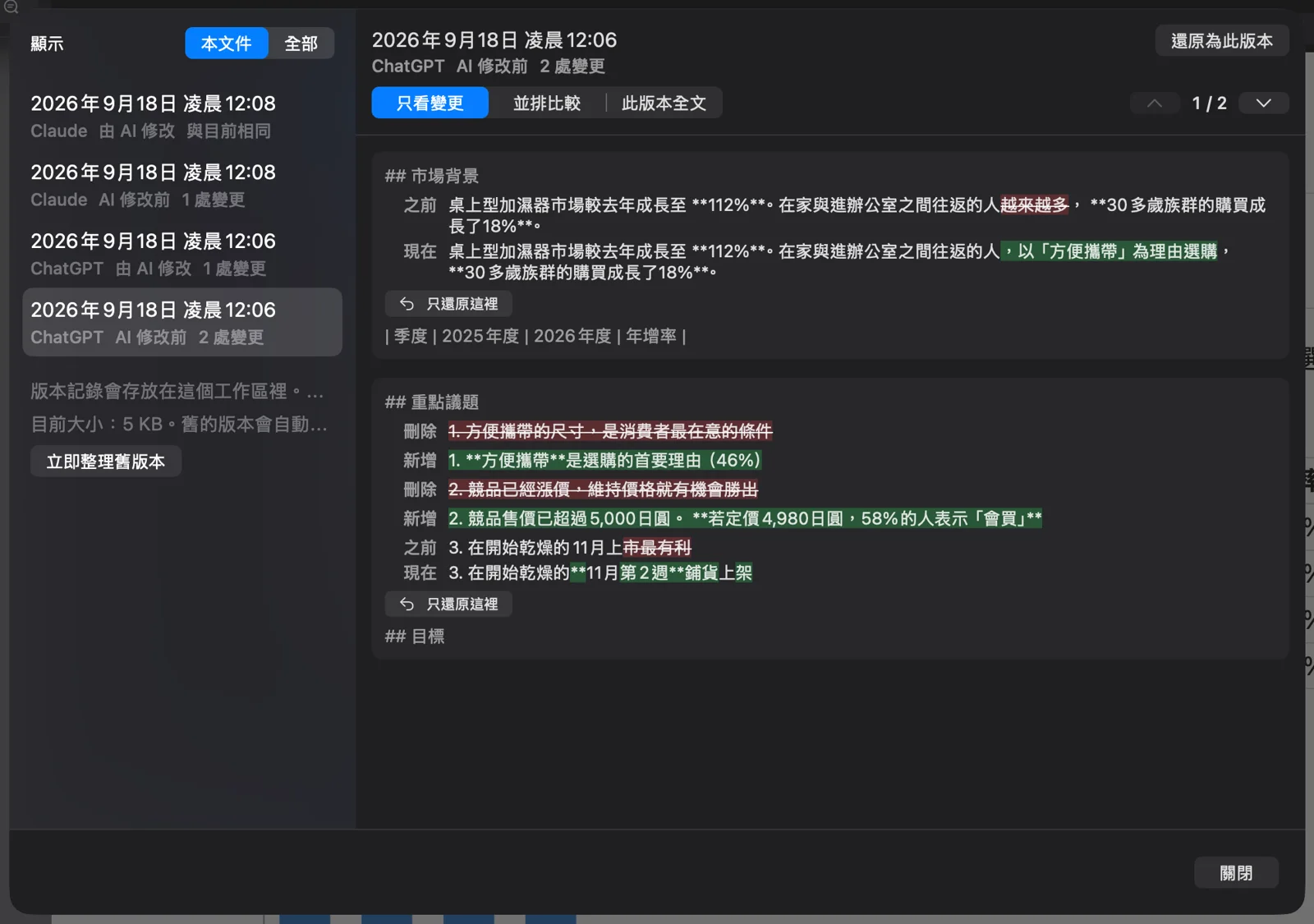Click header date 2026年9月18日 凌晨12:06
The height and width of the screenshot is (924, 1314).
click(x=494, y=40)
